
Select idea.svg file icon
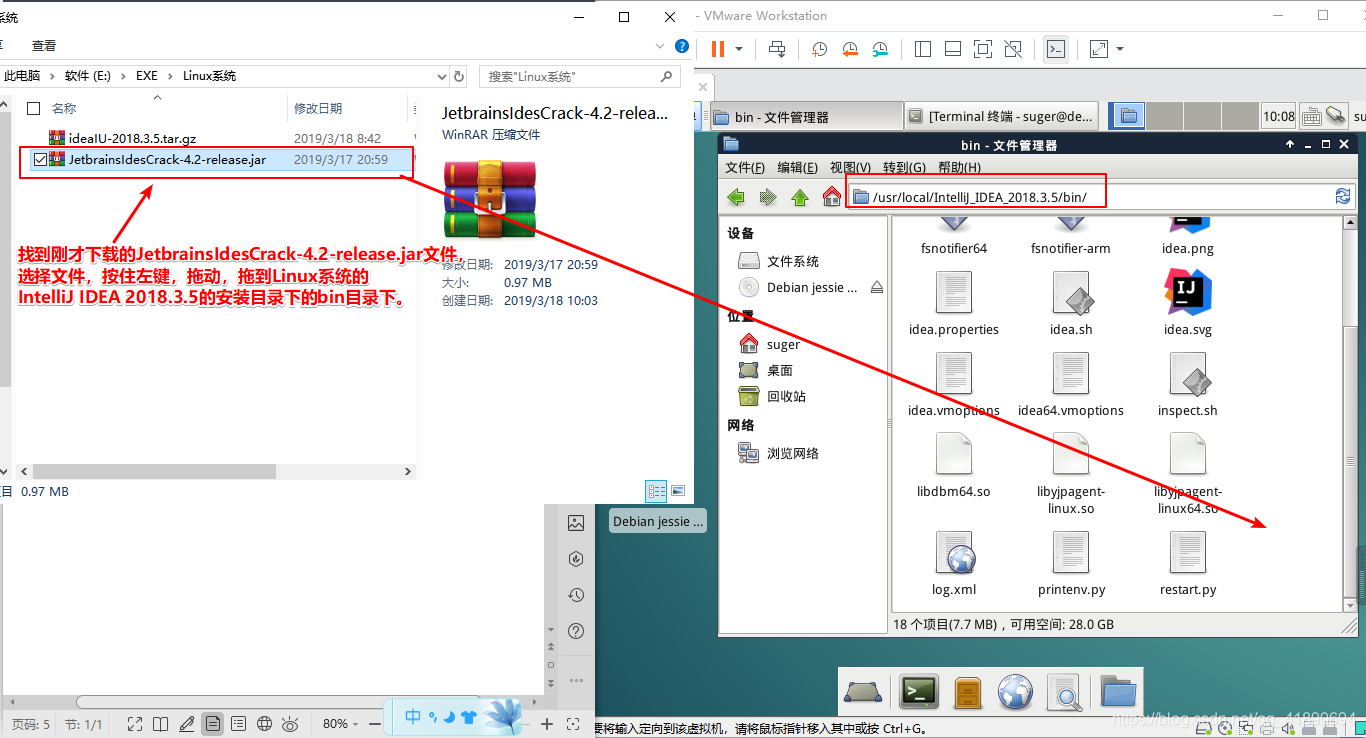coord(1188,292)
